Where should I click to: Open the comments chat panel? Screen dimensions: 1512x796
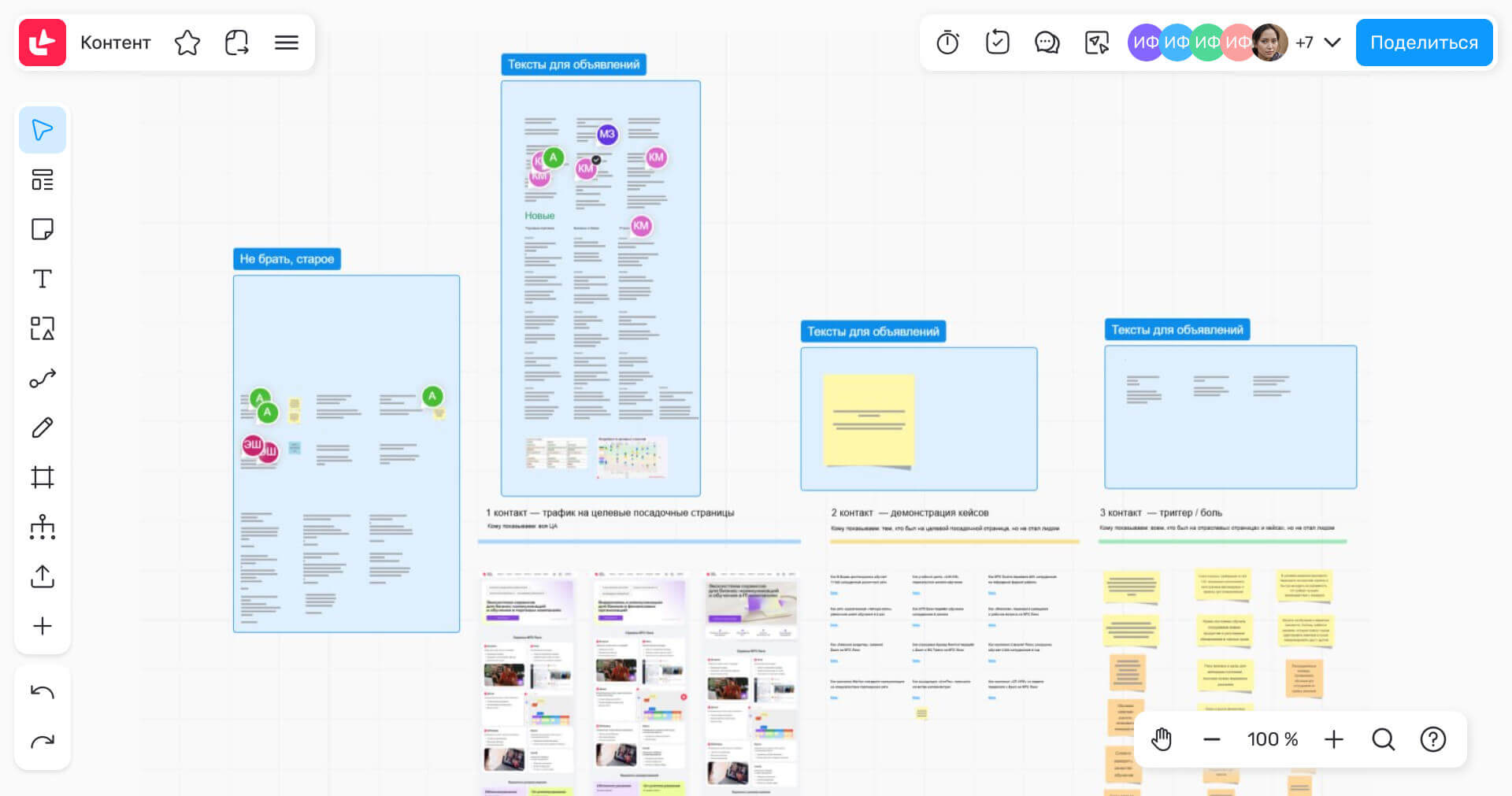click(x=1047, y=43)
